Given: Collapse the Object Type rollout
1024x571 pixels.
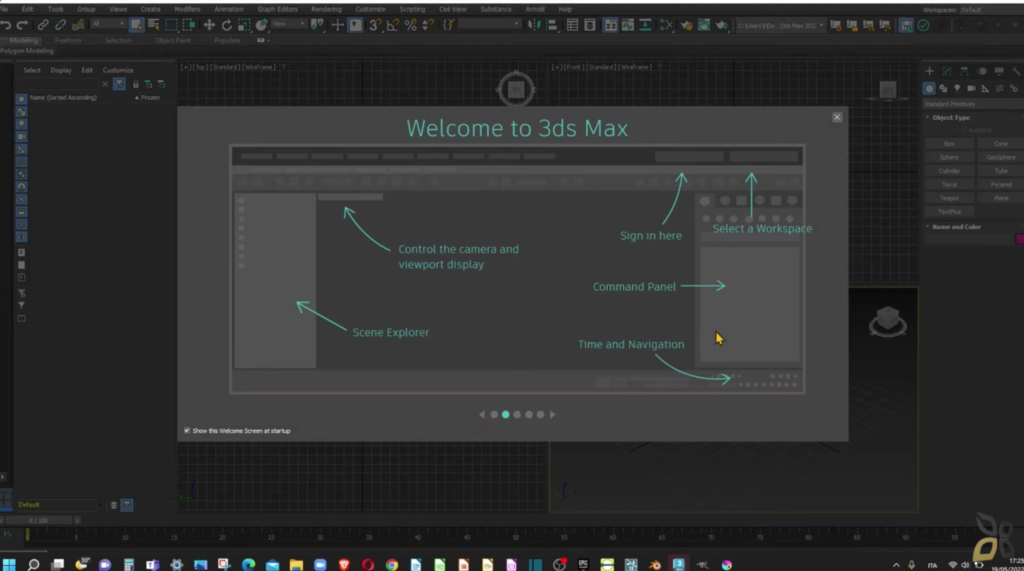Looking at the screenshot, I should coord(951,118).
